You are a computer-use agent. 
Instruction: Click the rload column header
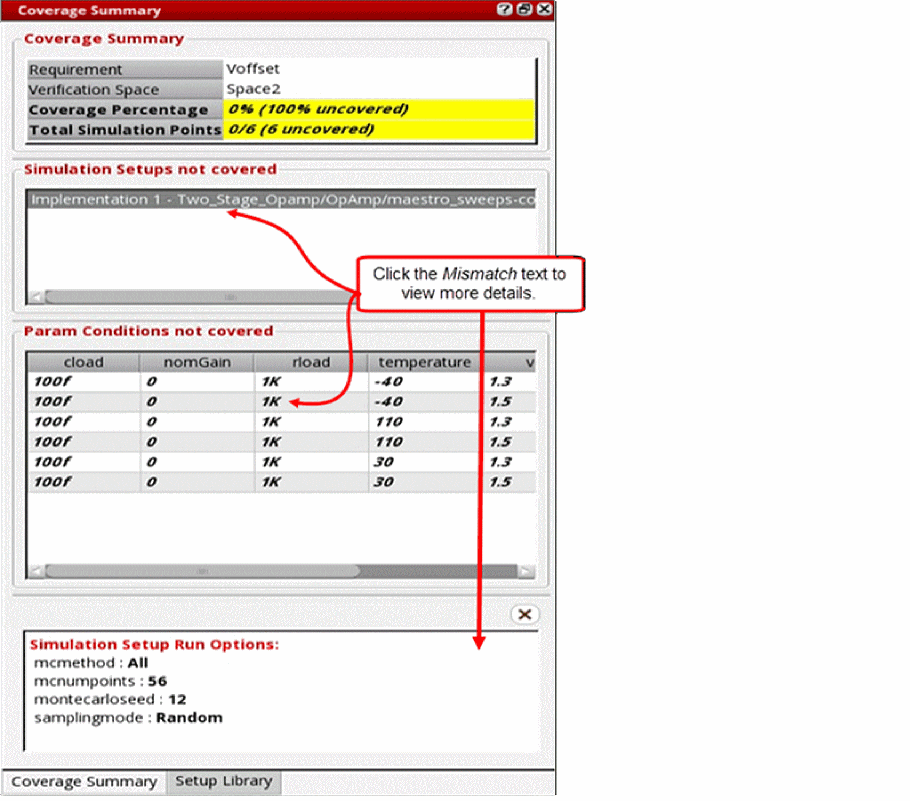pyautogui.click(x=311, y=362)
